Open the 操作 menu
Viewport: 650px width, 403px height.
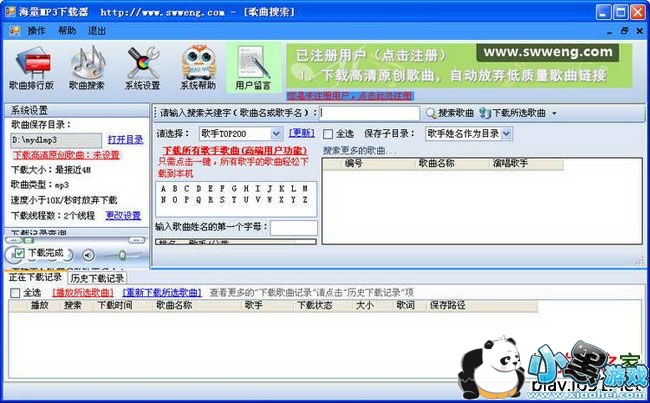(36, 31)
